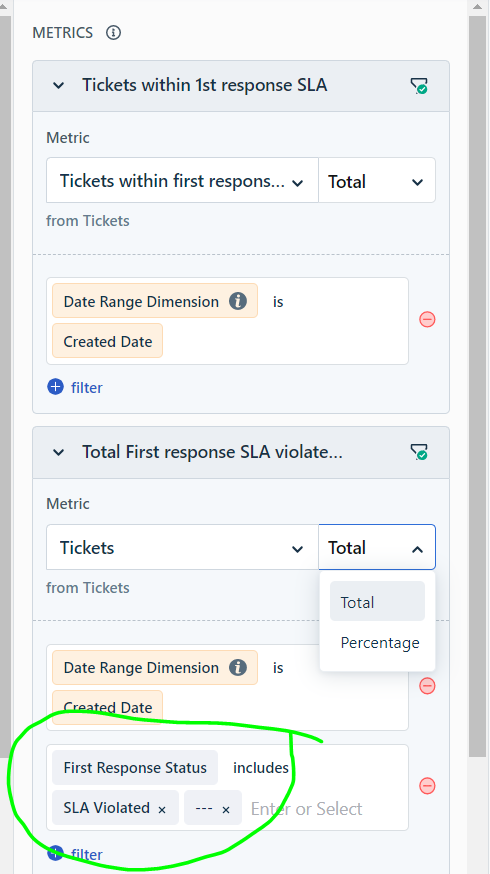Click info icon in first Date Range Dimension tag
This screenshot has width=490, height=874.
coord(238,302)
